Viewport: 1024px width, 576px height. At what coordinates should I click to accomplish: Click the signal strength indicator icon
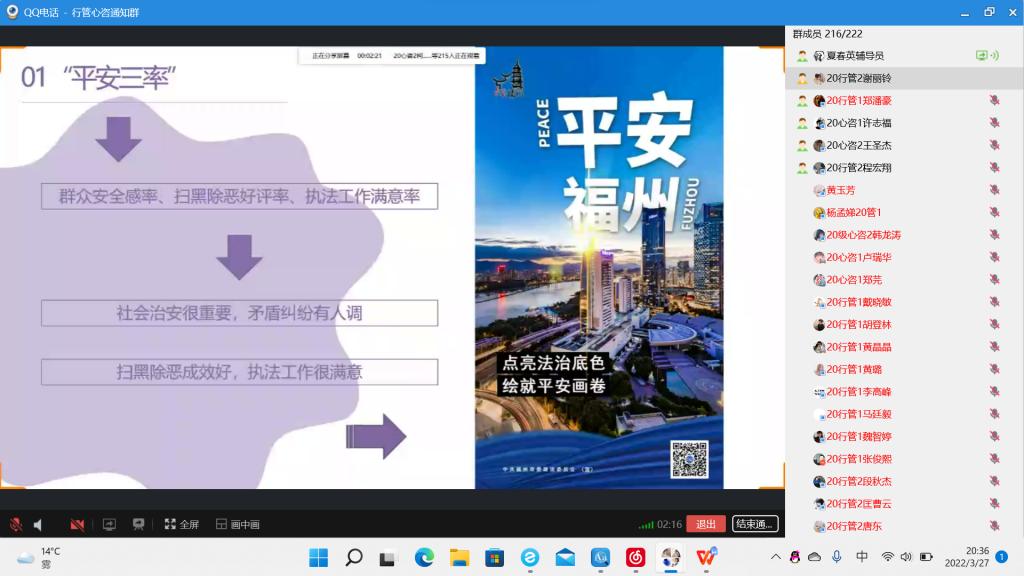click(646, 524)
